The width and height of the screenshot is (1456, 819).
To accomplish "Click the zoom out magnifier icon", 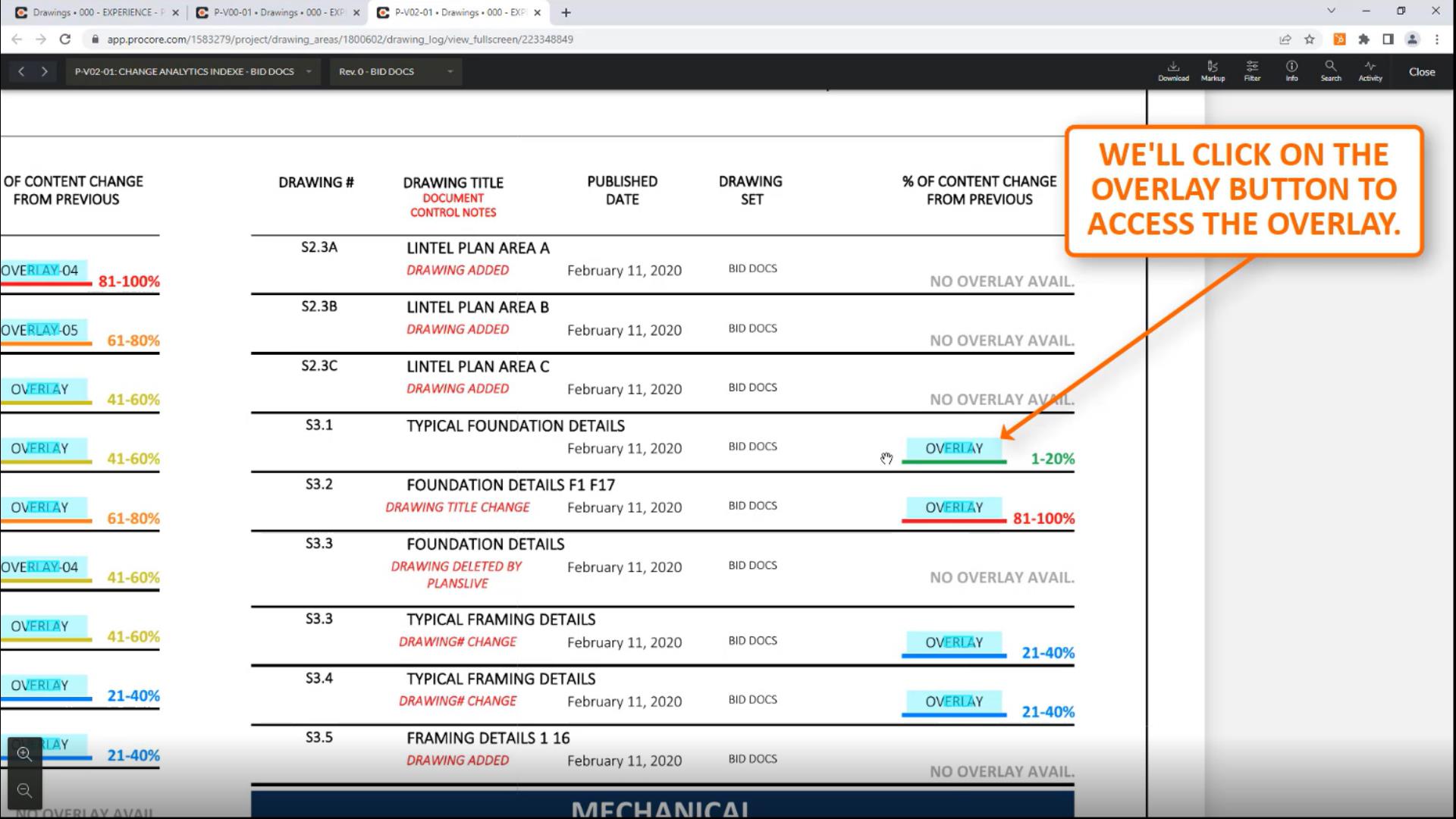I will point(24,791).
